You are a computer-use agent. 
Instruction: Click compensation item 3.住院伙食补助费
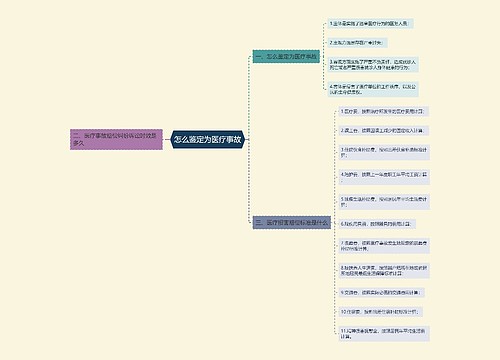(x=384, y=152)
